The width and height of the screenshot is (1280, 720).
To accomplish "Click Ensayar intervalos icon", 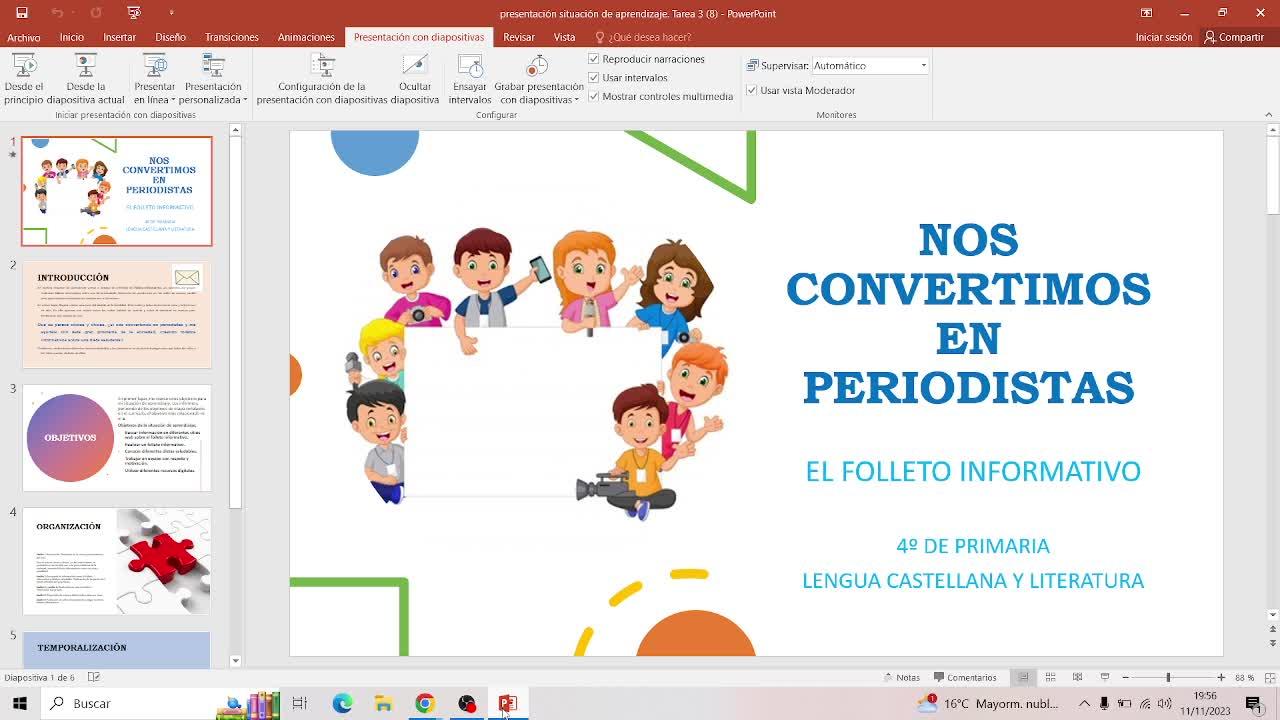I will [470, 66].
